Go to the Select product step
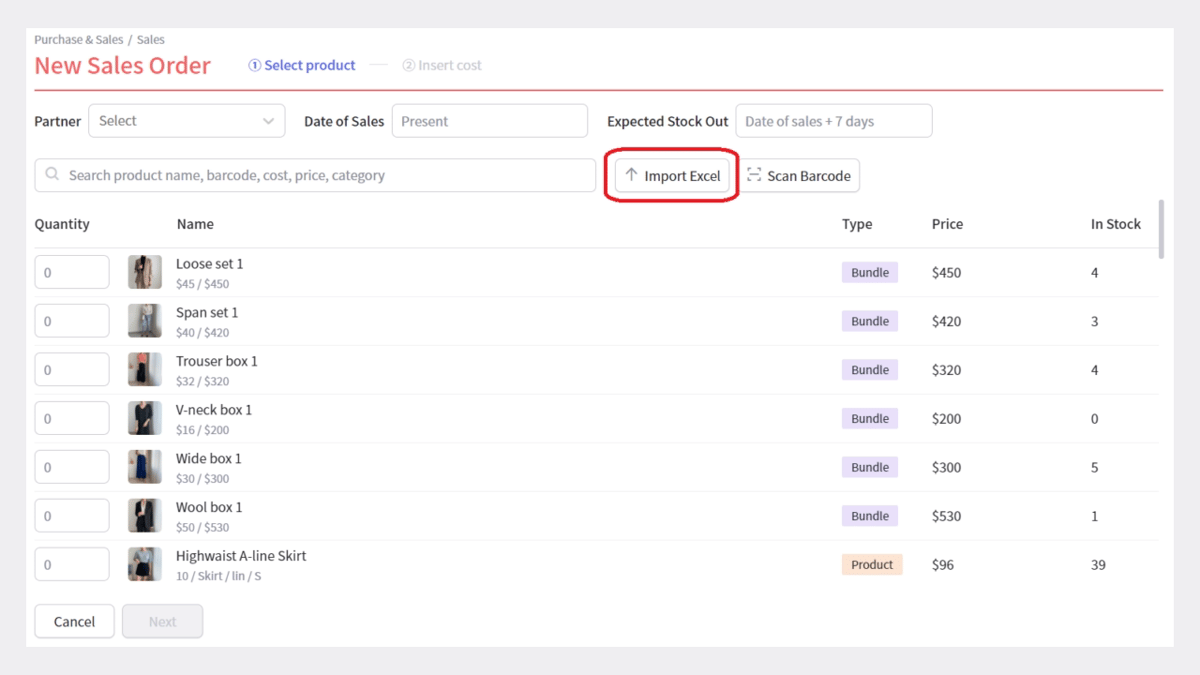Viewport: 1200px width, 675px height. click(x=302, y=65)
